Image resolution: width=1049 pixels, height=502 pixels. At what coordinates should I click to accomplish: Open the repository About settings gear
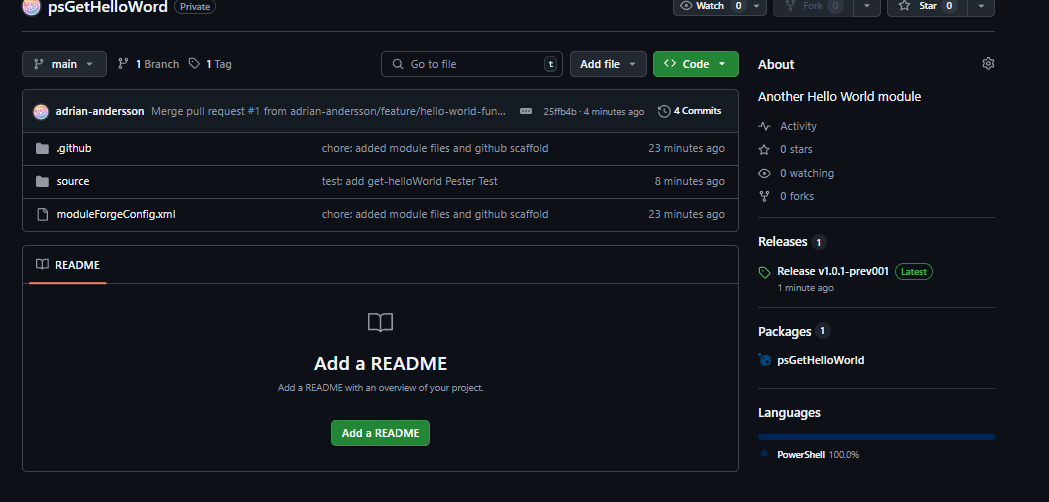coord(987,64)
